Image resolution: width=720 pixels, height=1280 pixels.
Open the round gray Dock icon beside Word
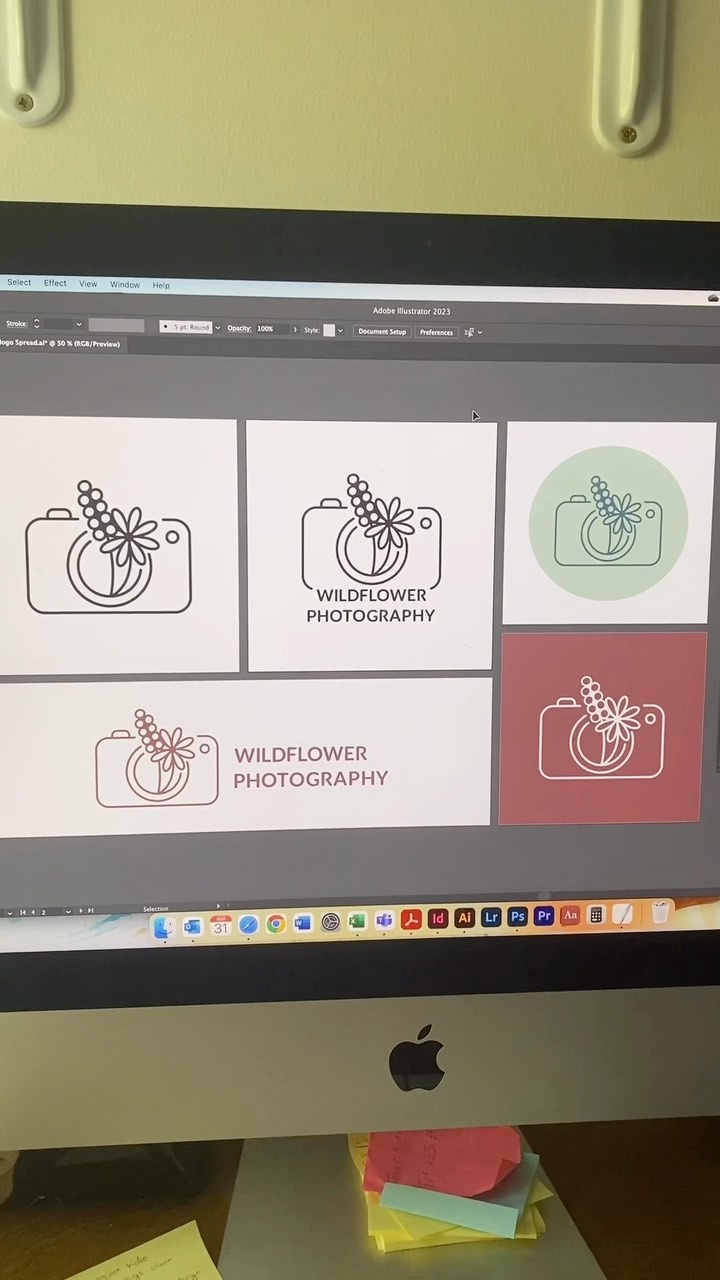[330, 922]
